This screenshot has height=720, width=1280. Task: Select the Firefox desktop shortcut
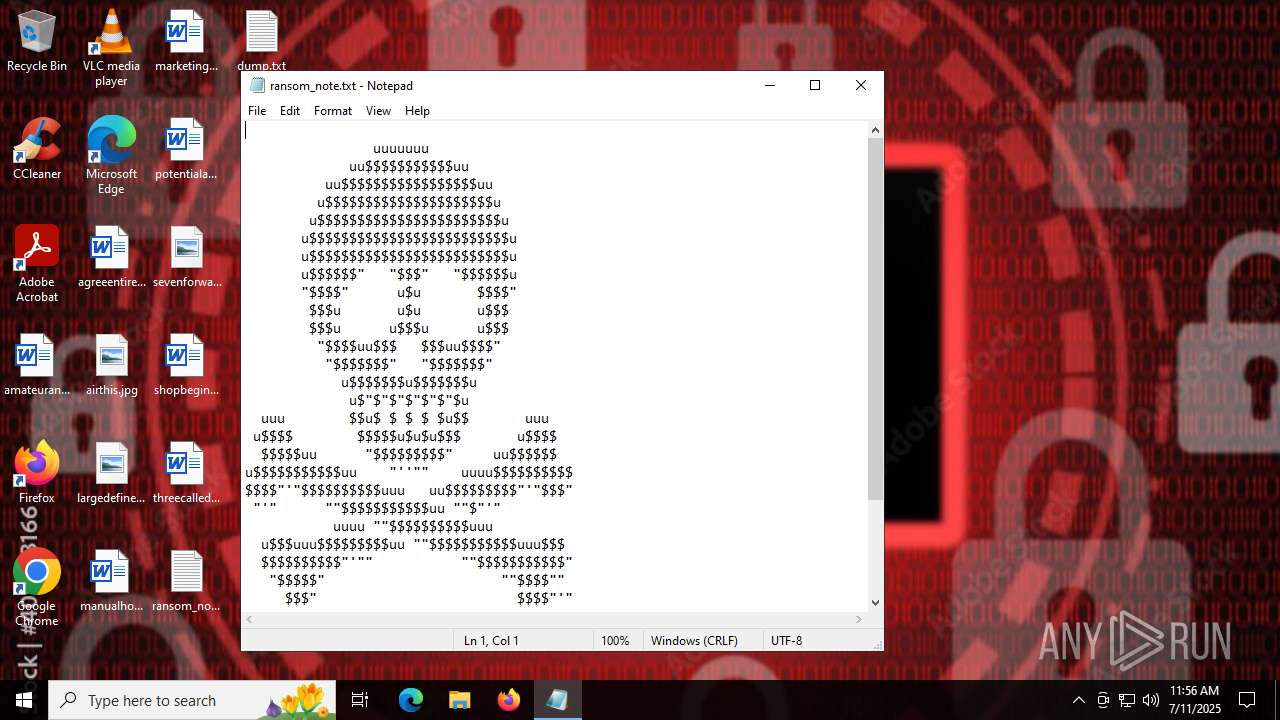click(37, 474)
